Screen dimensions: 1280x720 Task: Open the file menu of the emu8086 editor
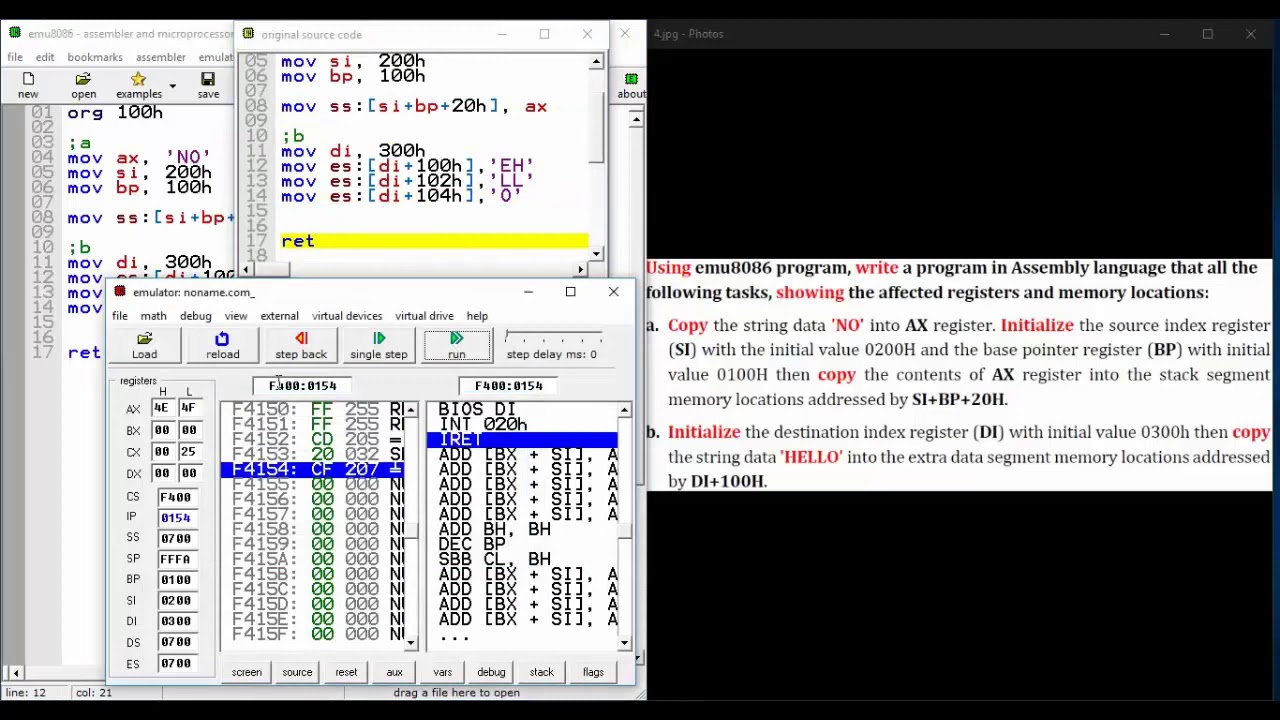click(15, 57)
